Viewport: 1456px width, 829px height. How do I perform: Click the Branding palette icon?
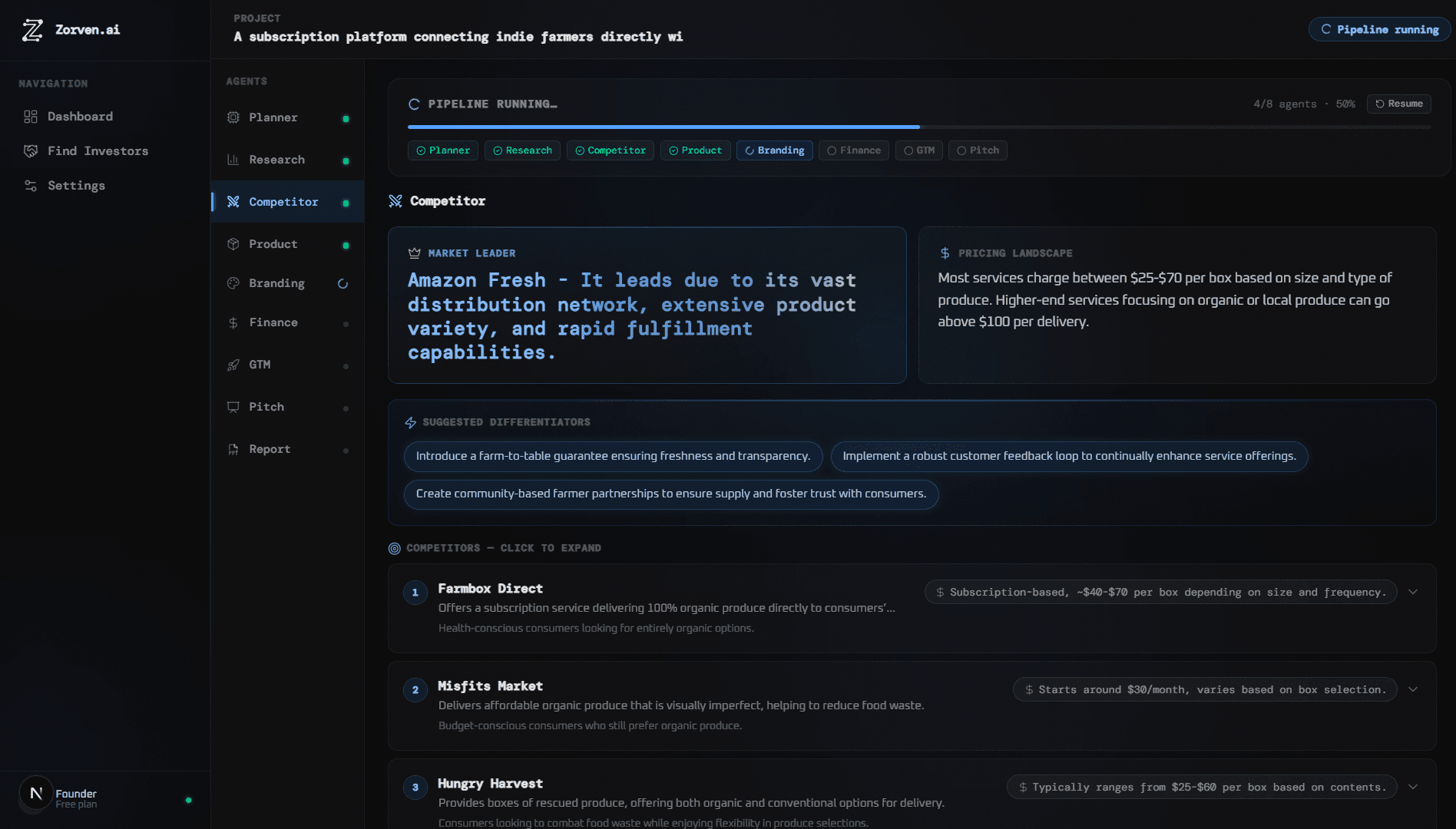point(233,283)
